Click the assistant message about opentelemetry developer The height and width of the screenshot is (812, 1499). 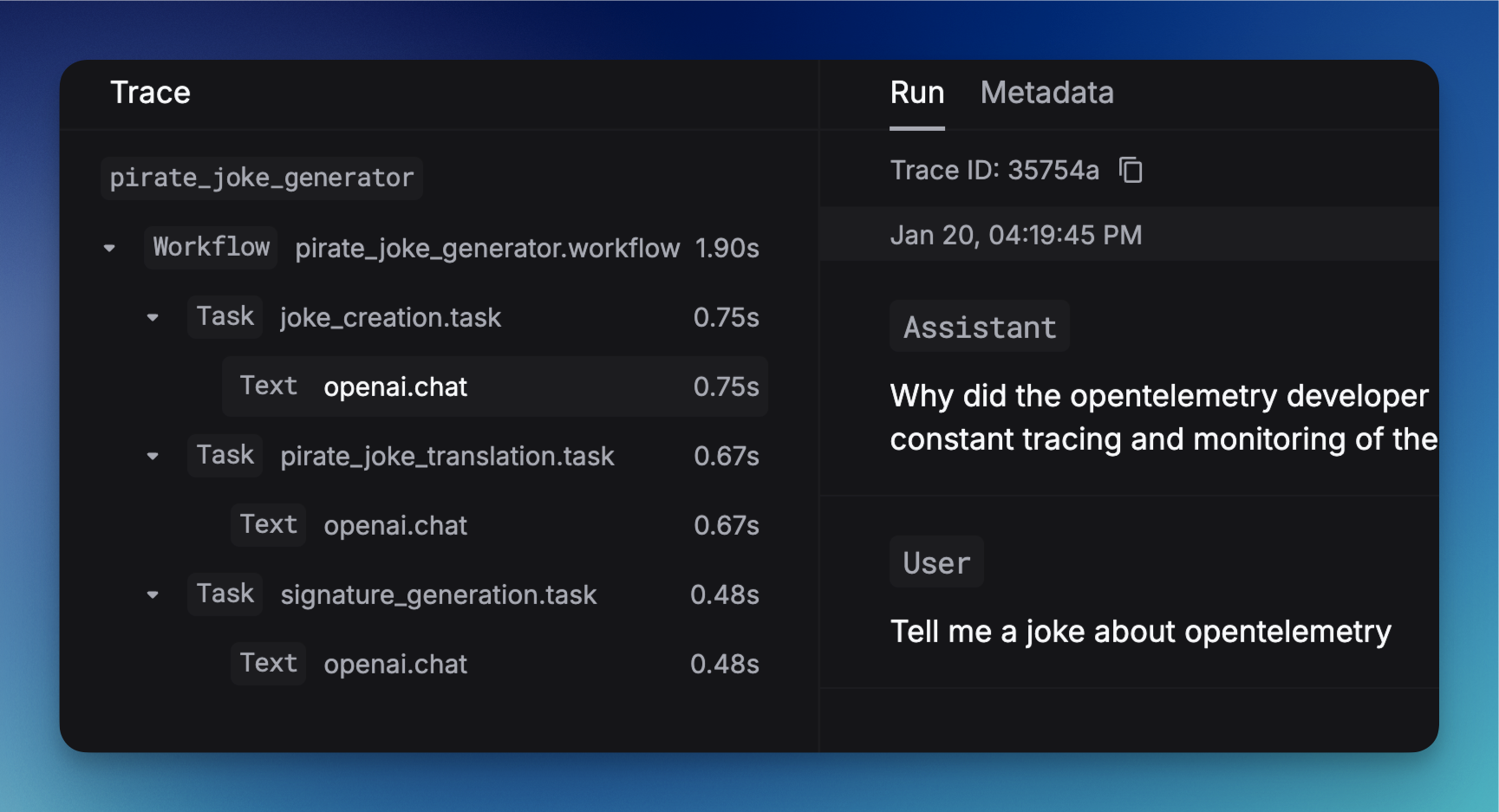point(1163,418)
